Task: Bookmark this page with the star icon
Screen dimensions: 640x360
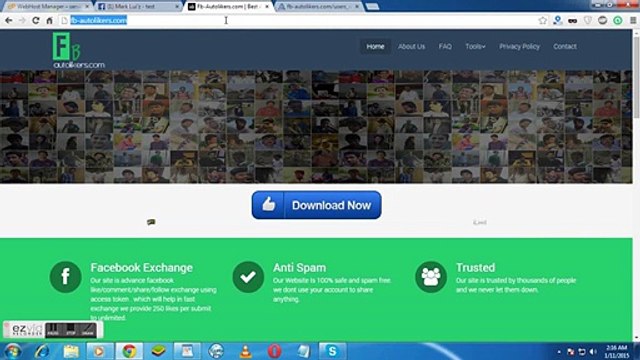Action: (x=542, y=20)
